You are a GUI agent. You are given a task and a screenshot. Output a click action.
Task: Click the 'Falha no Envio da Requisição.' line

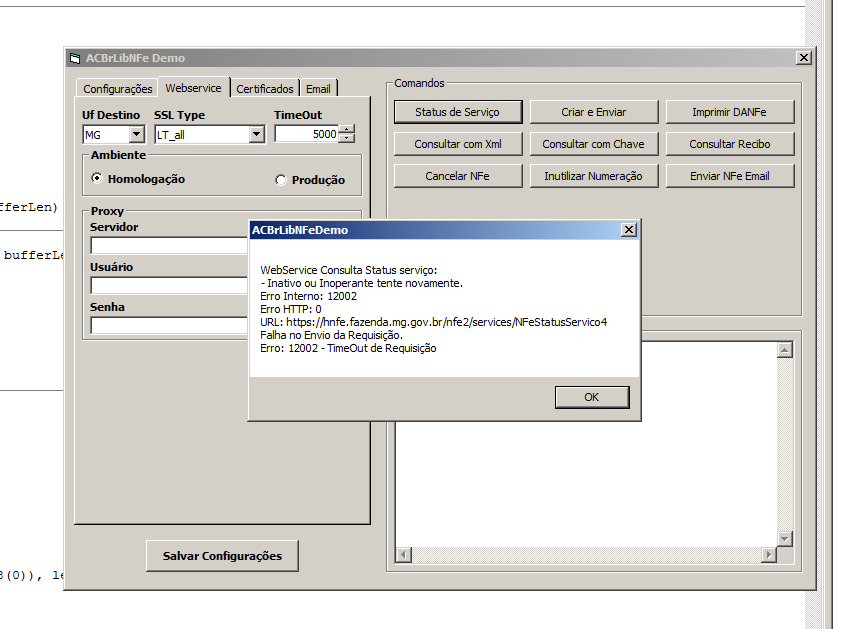[331, 335]
